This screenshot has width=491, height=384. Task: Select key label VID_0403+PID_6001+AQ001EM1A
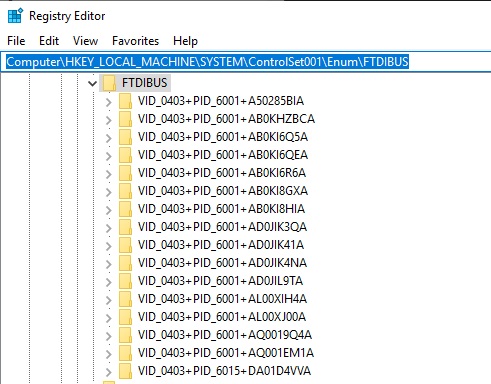226,353
